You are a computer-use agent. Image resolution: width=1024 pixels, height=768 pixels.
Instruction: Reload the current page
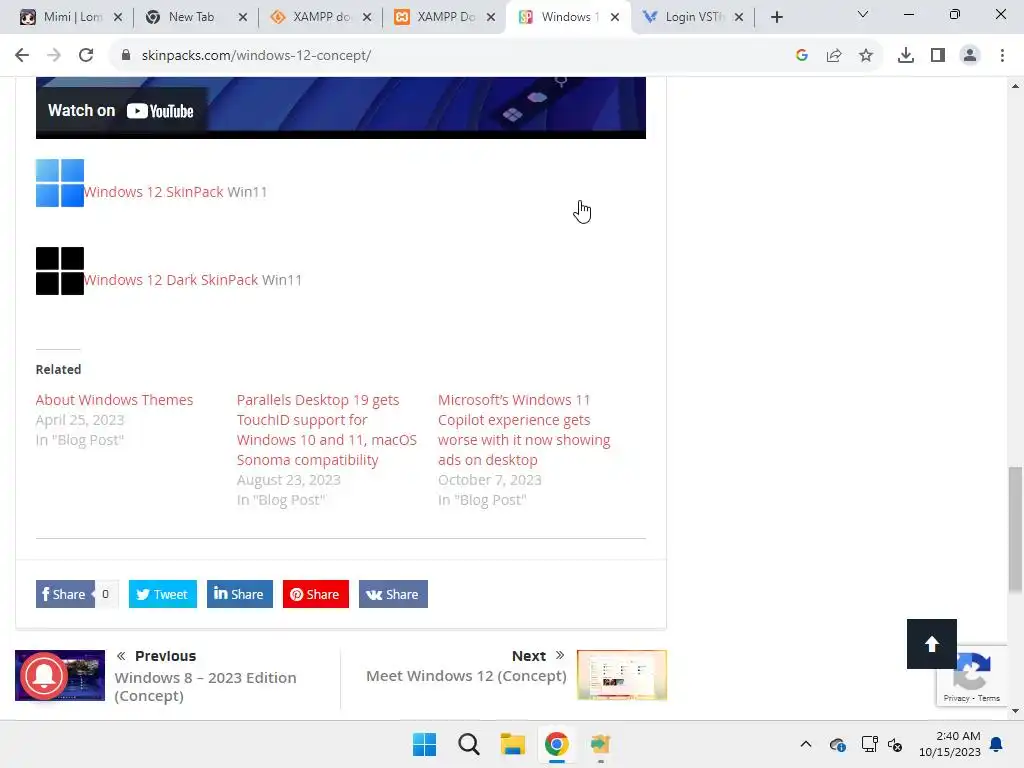(86, 56)
